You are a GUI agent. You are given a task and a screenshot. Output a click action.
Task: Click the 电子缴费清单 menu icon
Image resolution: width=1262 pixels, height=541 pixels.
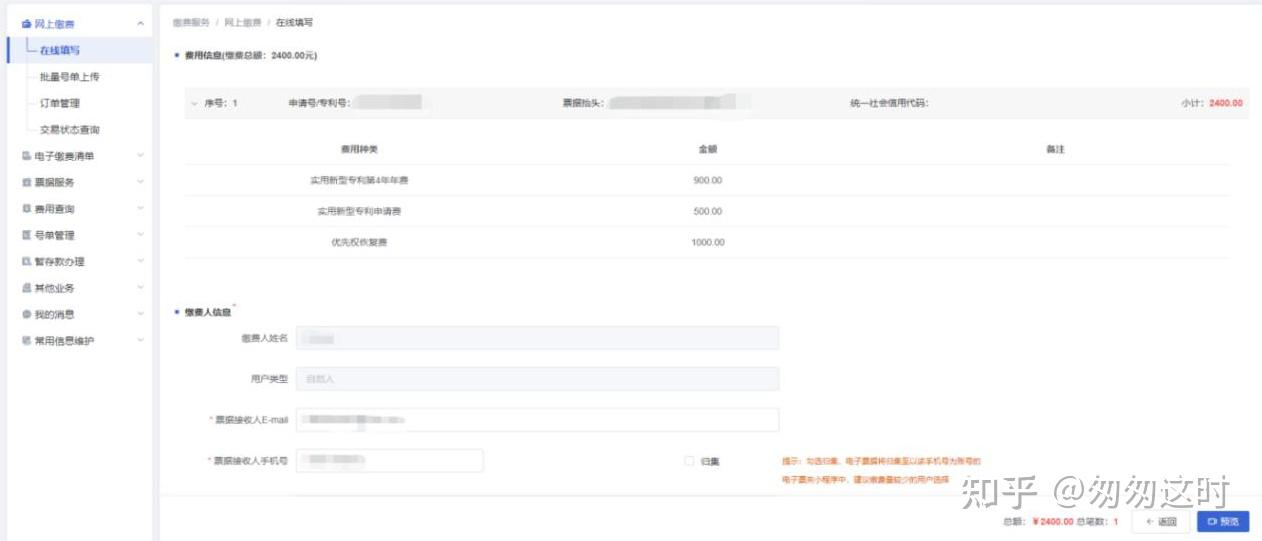click(27, 156)
